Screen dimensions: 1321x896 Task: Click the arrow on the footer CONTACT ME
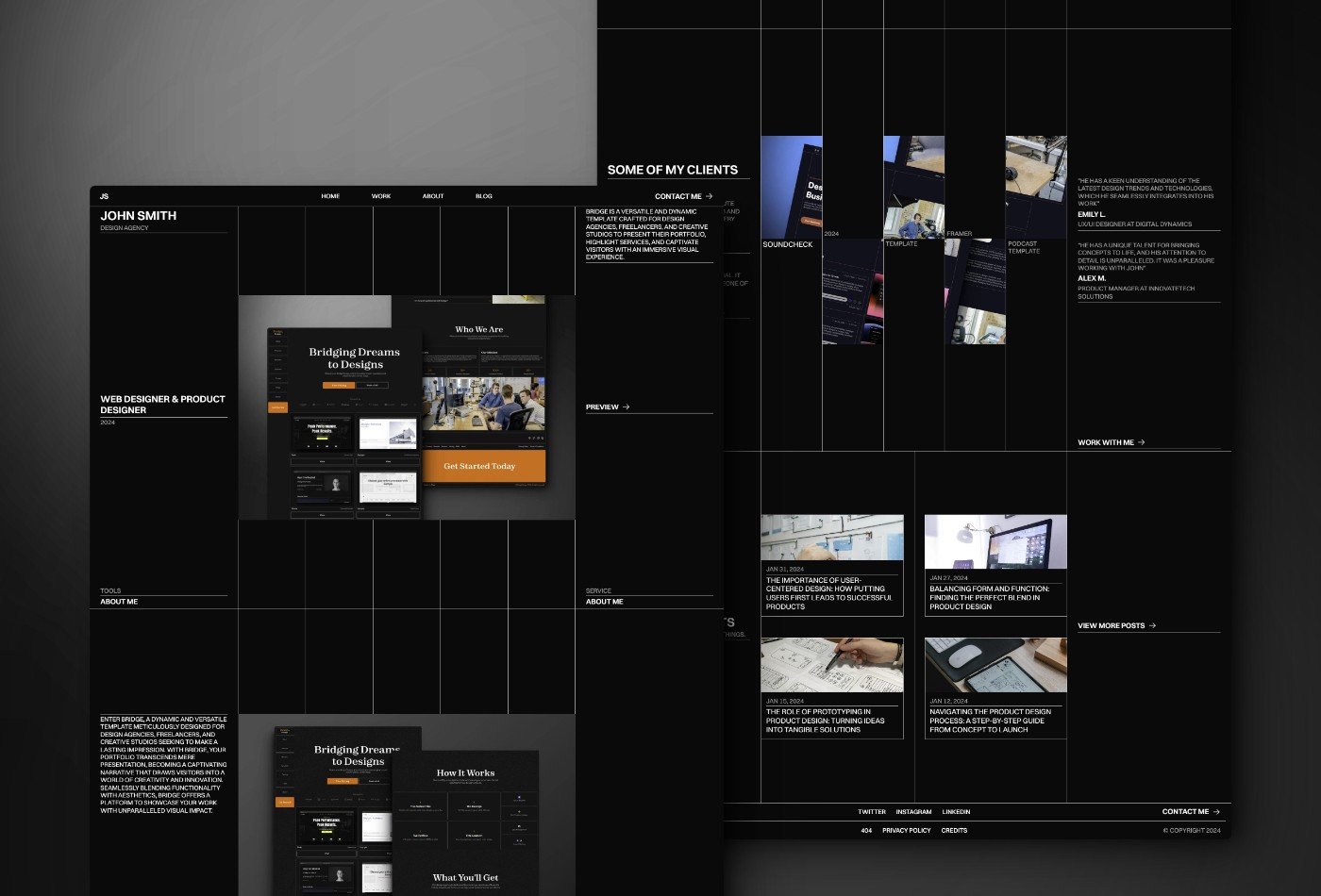pos(1216,811)
